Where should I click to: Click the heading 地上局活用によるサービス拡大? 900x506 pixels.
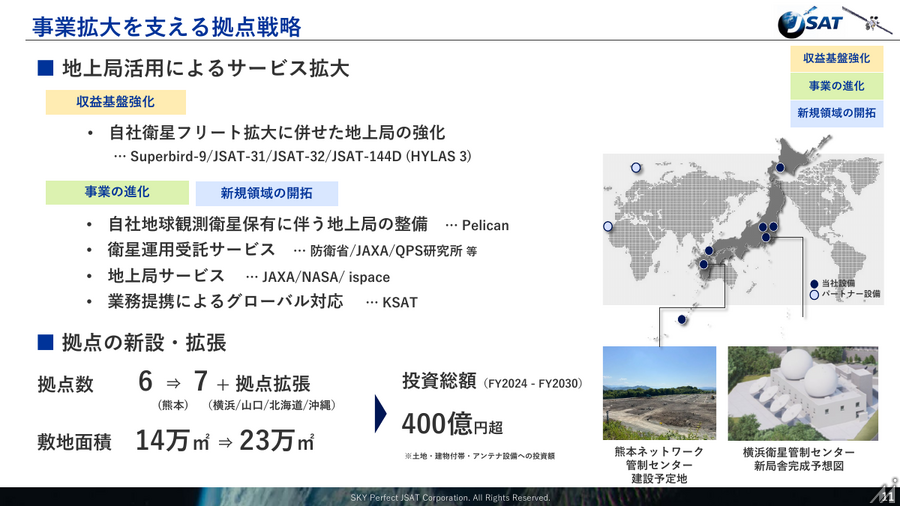coord(205,68)
